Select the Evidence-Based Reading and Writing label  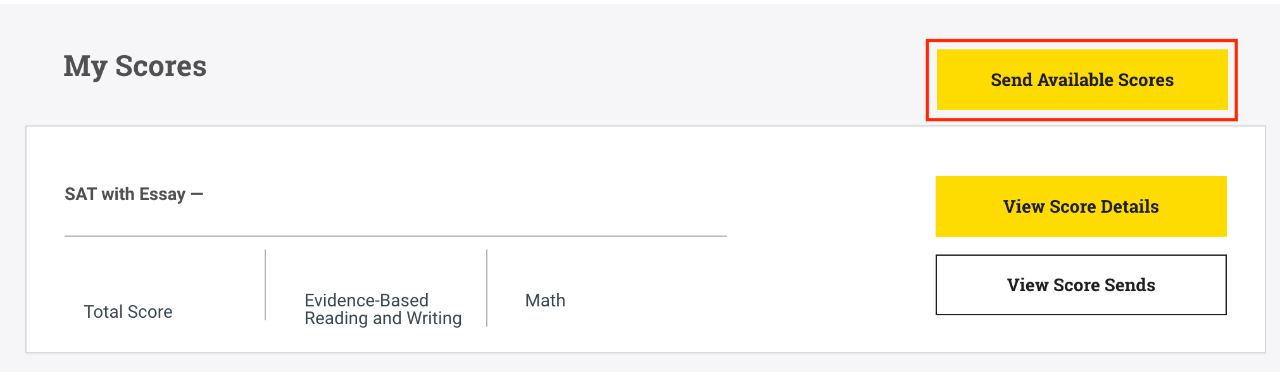click(x=383, y=309)
